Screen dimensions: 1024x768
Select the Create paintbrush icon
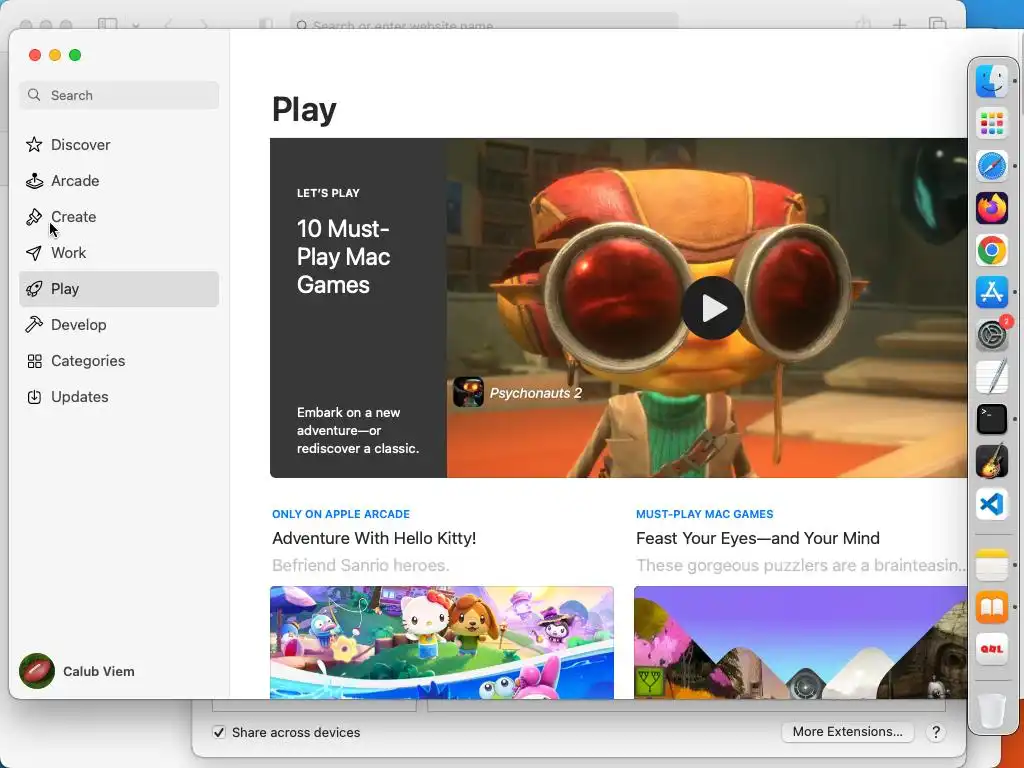[34, 216]
